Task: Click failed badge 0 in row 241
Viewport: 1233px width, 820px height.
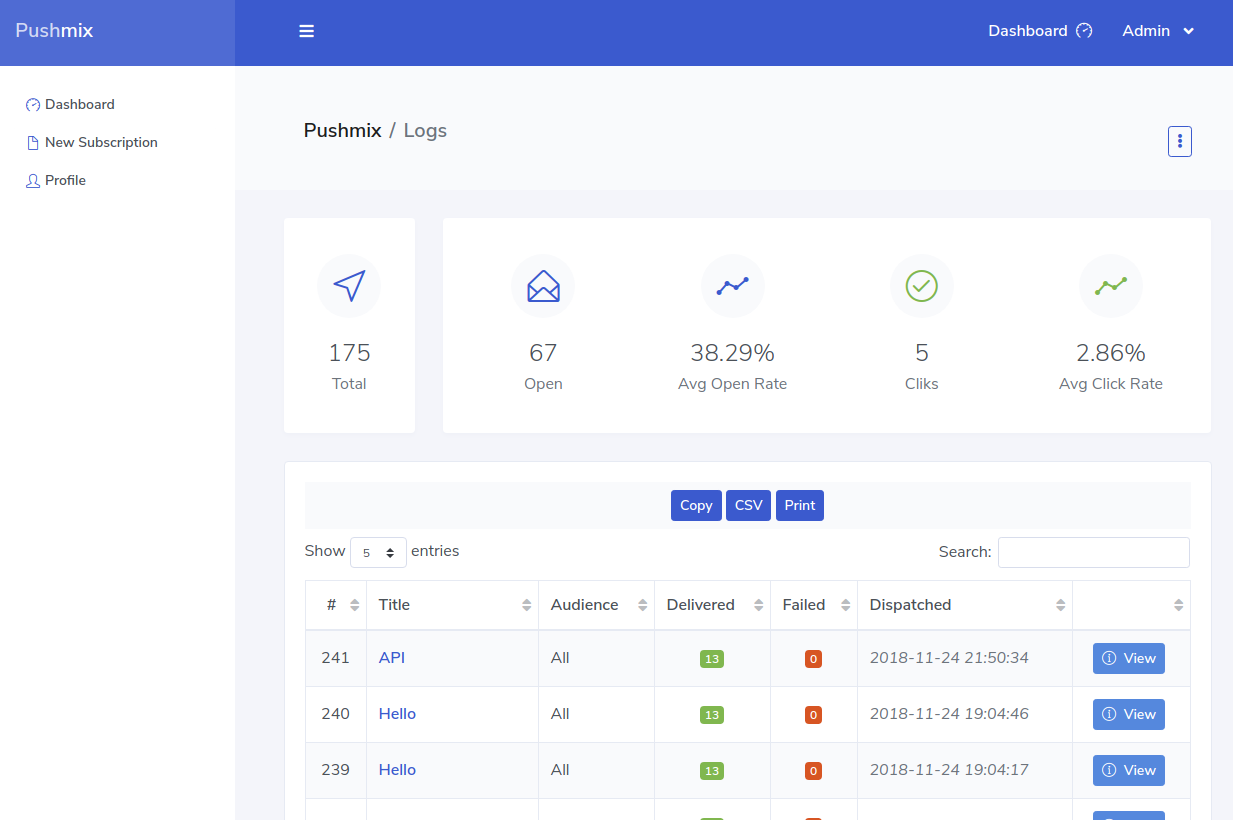Action: click(814, 659)
